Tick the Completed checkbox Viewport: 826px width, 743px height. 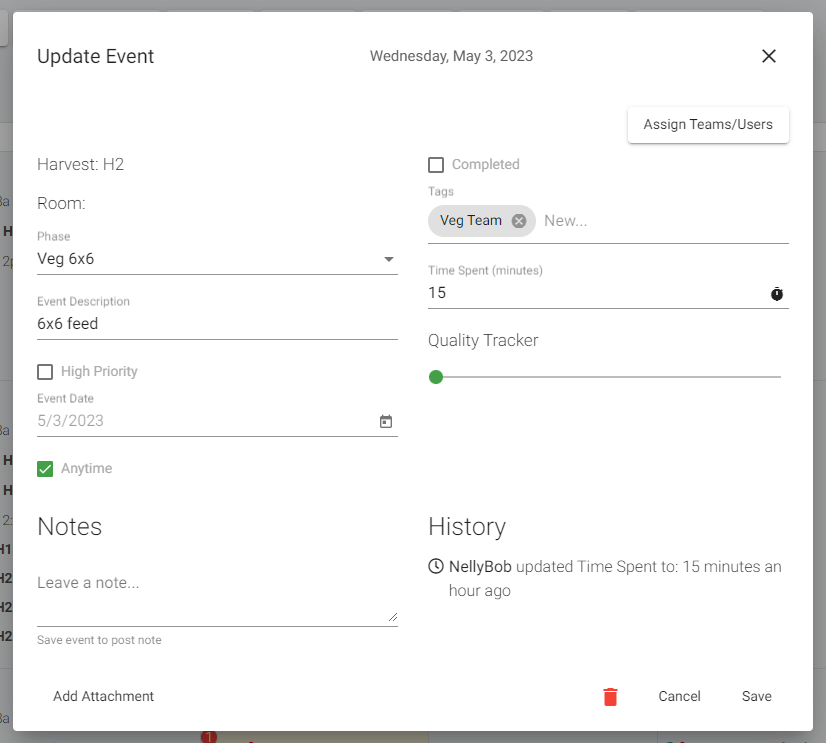pyautogui.click(x=436, y=164)
